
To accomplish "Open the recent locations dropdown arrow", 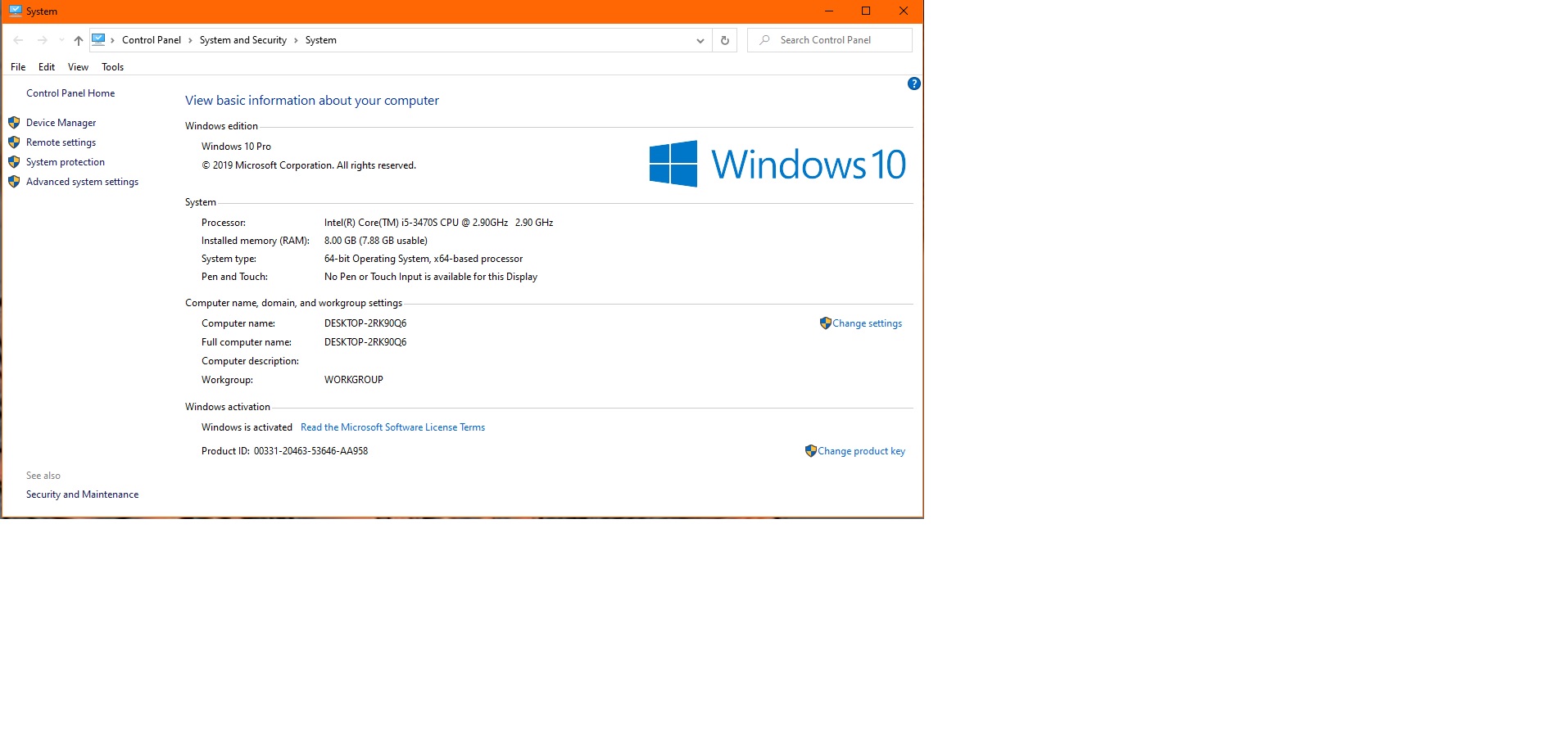I will 61,40.
